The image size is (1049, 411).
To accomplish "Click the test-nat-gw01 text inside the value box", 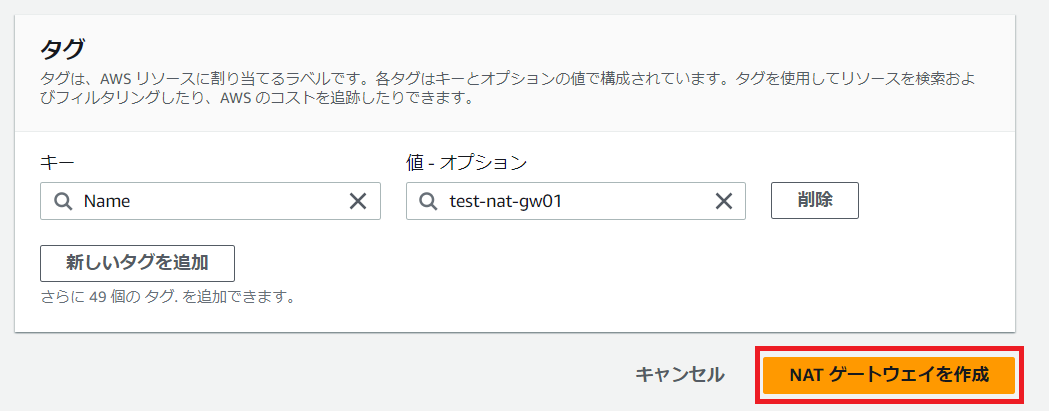I will [x=506, y=201].
